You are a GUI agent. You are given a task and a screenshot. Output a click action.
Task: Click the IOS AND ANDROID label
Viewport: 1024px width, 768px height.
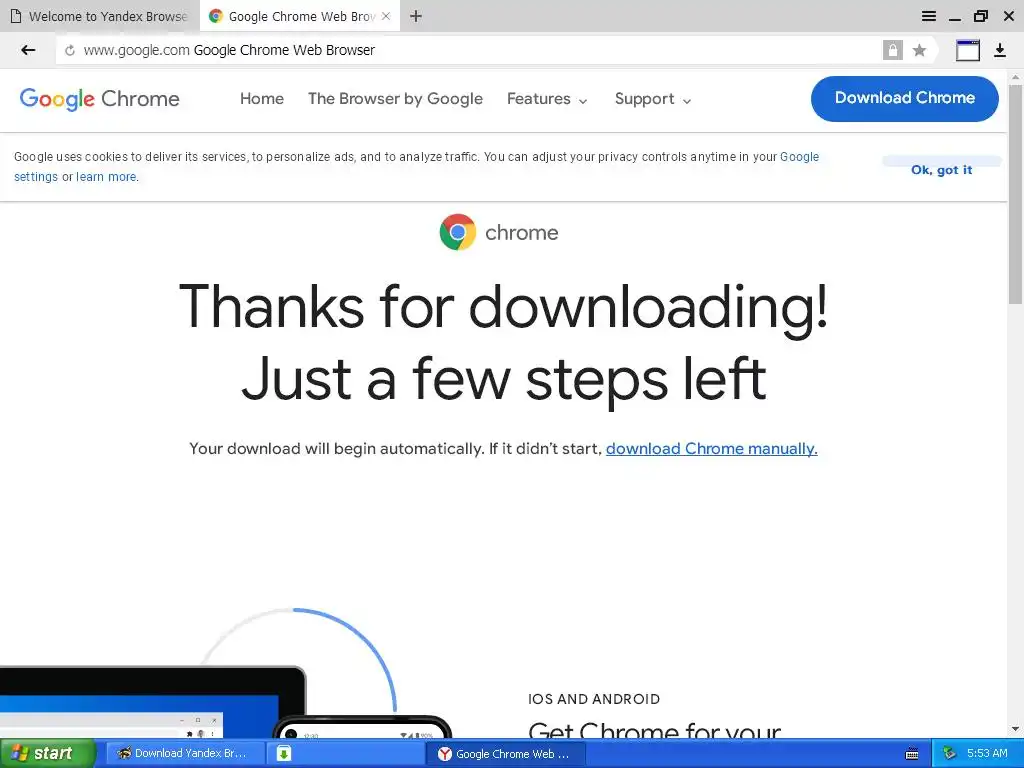594,699
